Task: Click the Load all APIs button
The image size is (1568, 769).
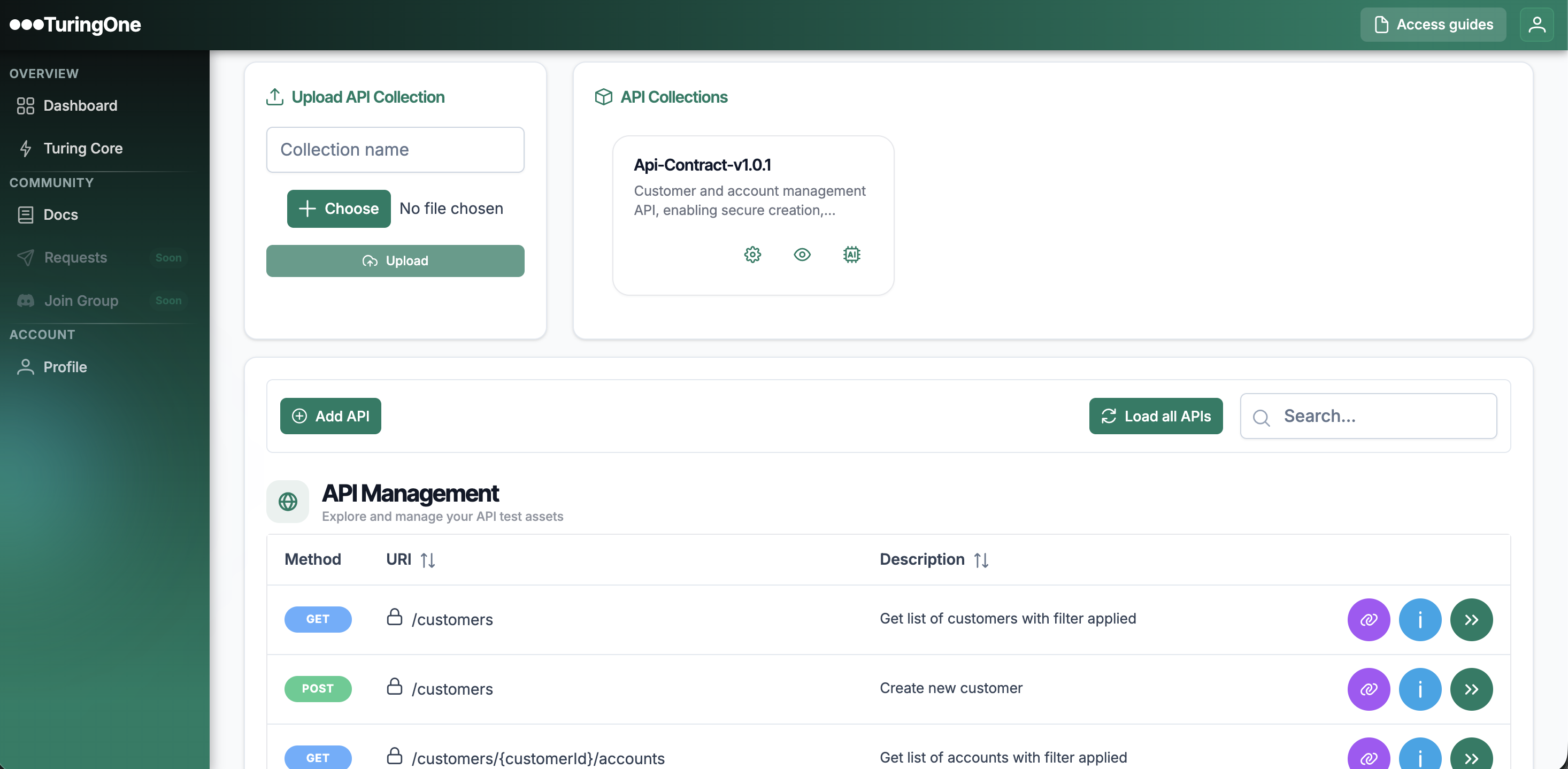Action: (1155, 416)
